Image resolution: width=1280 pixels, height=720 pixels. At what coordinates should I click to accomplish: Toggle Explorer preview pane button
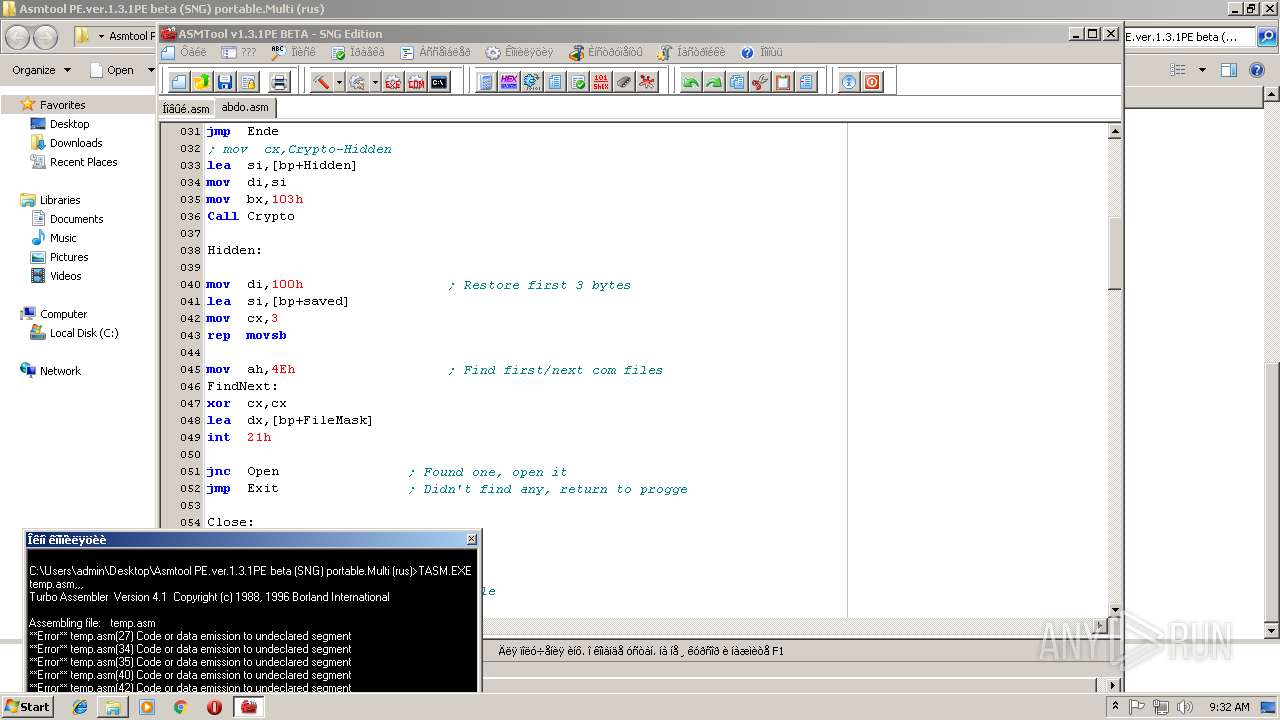click(1229, 70)
